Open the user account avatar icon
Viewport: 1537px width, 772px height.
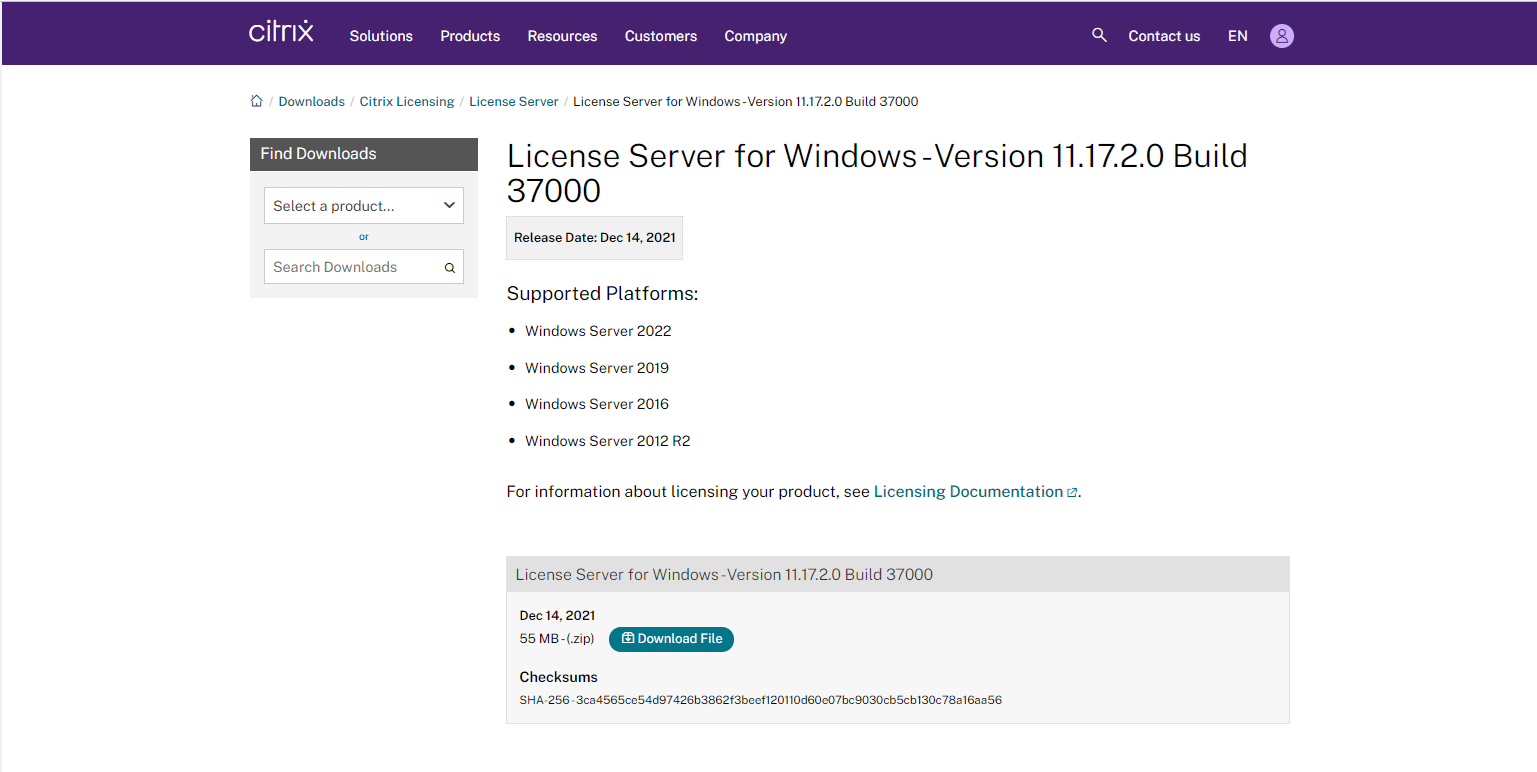pyautogui.click(x=1282, y=36)
